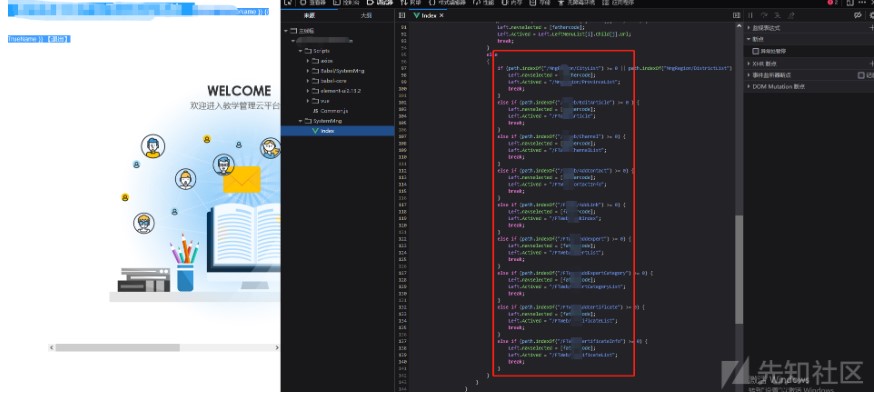Open the 存储 Storage tab

(540, 3)
